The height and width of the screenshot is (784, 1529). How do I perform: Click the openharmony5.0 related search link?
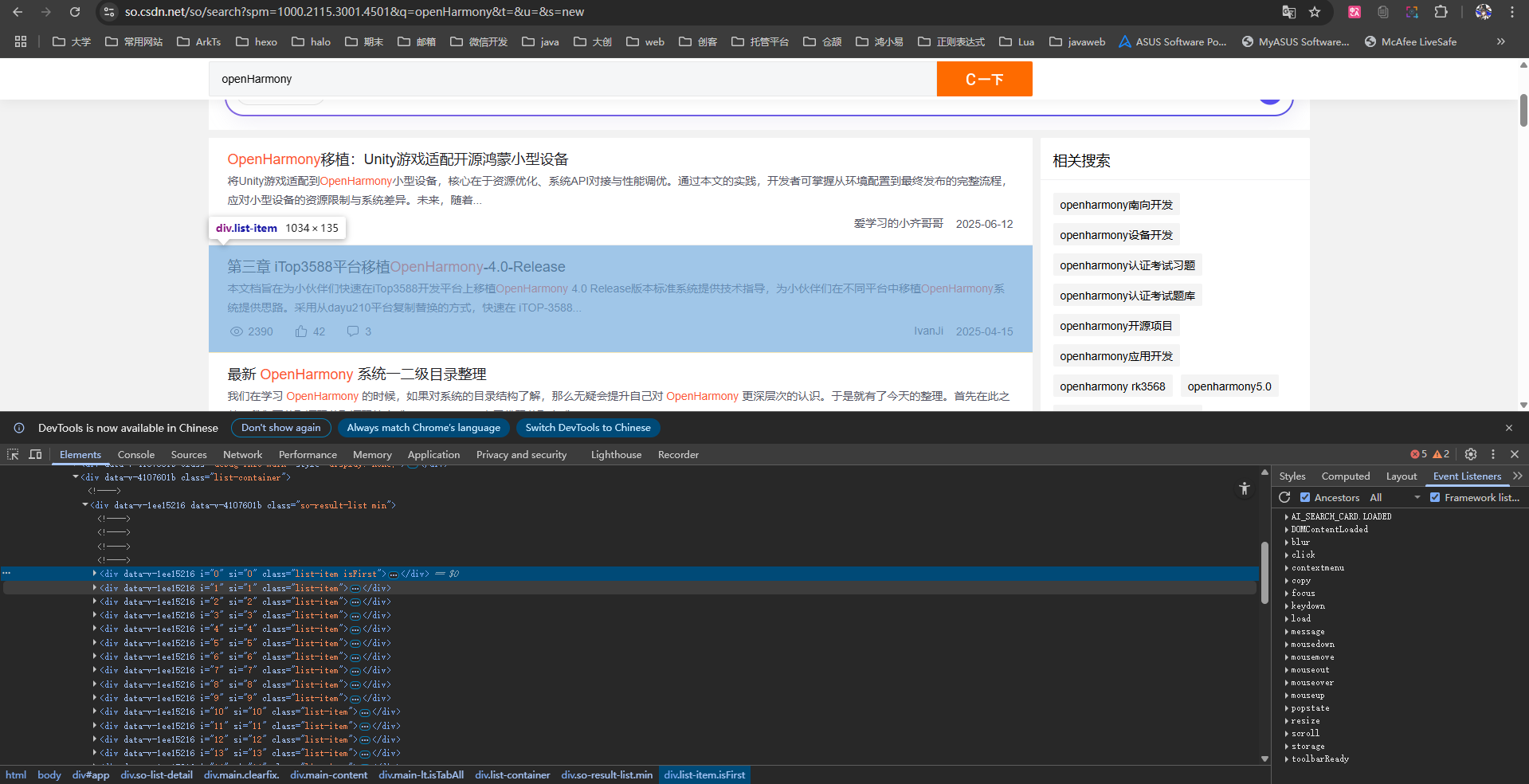click(1229, 386)
